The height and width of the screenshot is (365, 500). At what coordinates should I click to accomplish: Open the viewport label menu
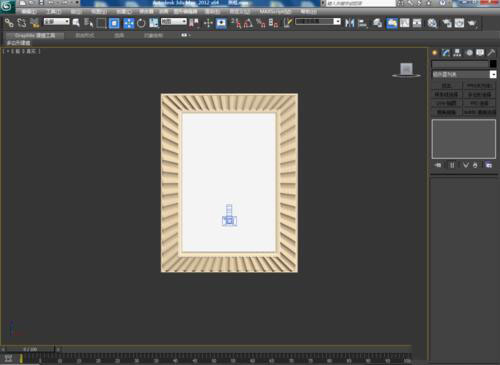coord(22,51)
